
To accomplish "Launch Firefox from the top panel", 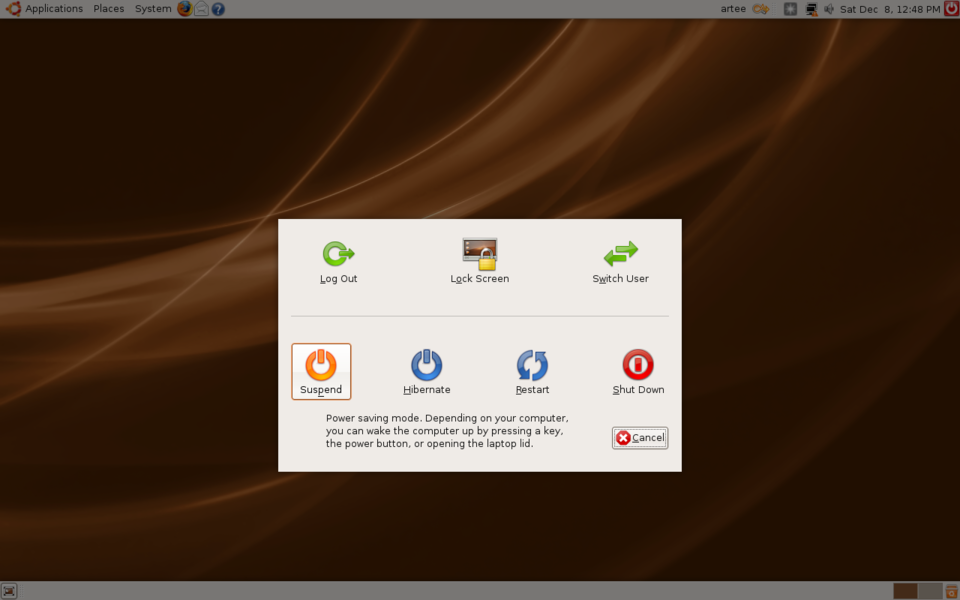I will click(184, 9).
